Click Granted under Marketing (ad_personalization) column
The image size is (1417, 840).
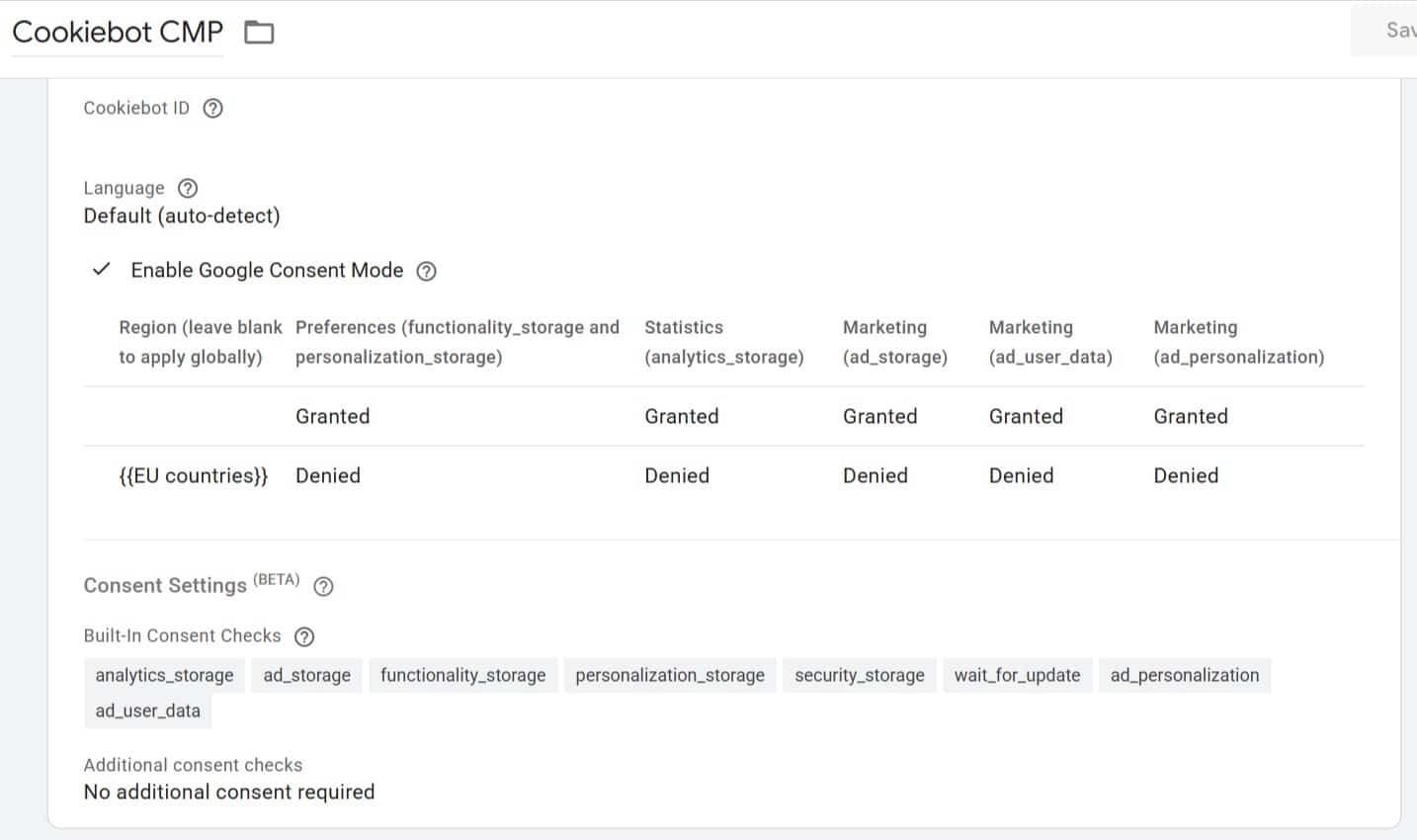[x=1191, y=416]
